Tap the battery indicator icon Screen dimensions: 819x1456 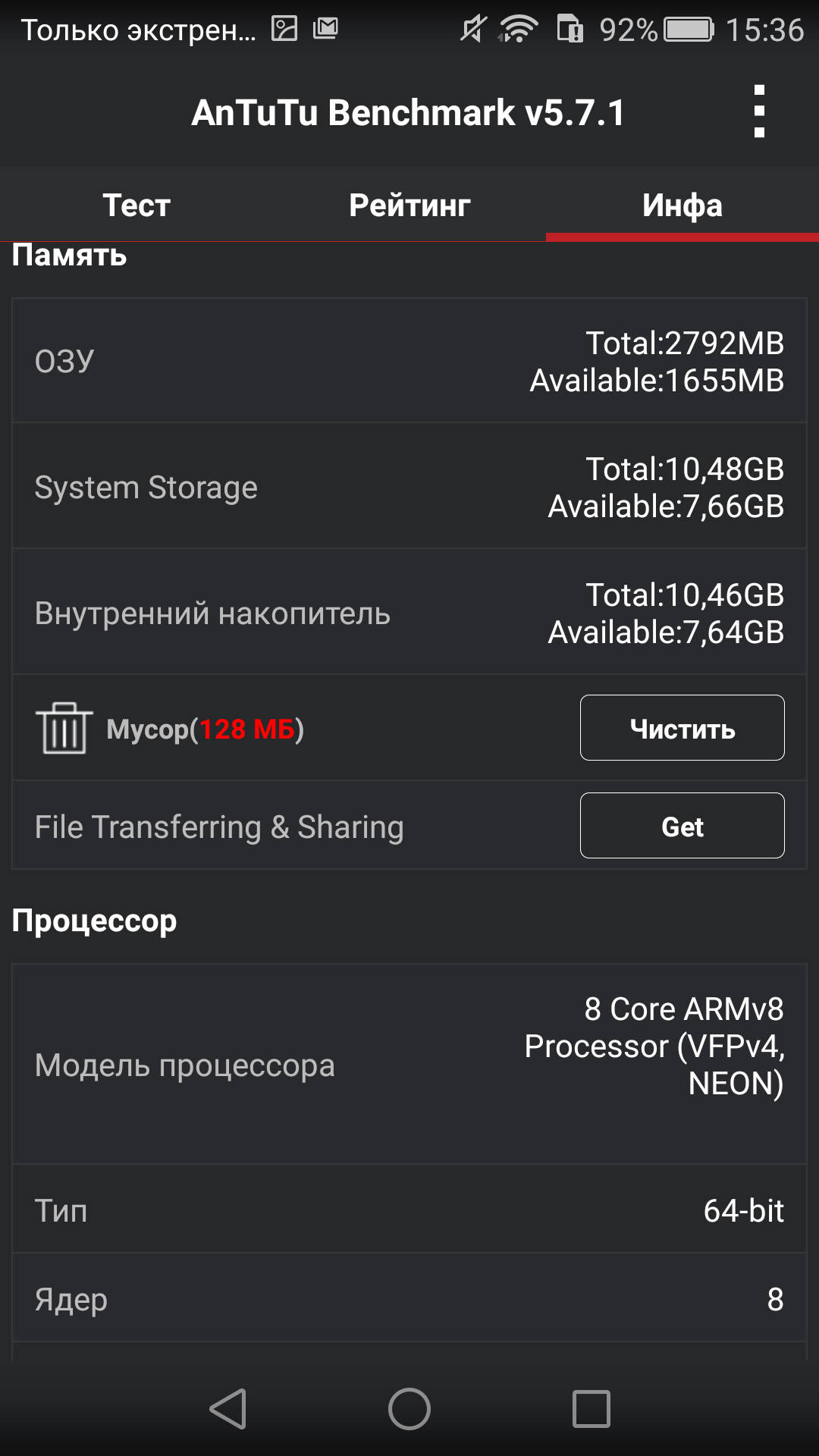[689, 30]
